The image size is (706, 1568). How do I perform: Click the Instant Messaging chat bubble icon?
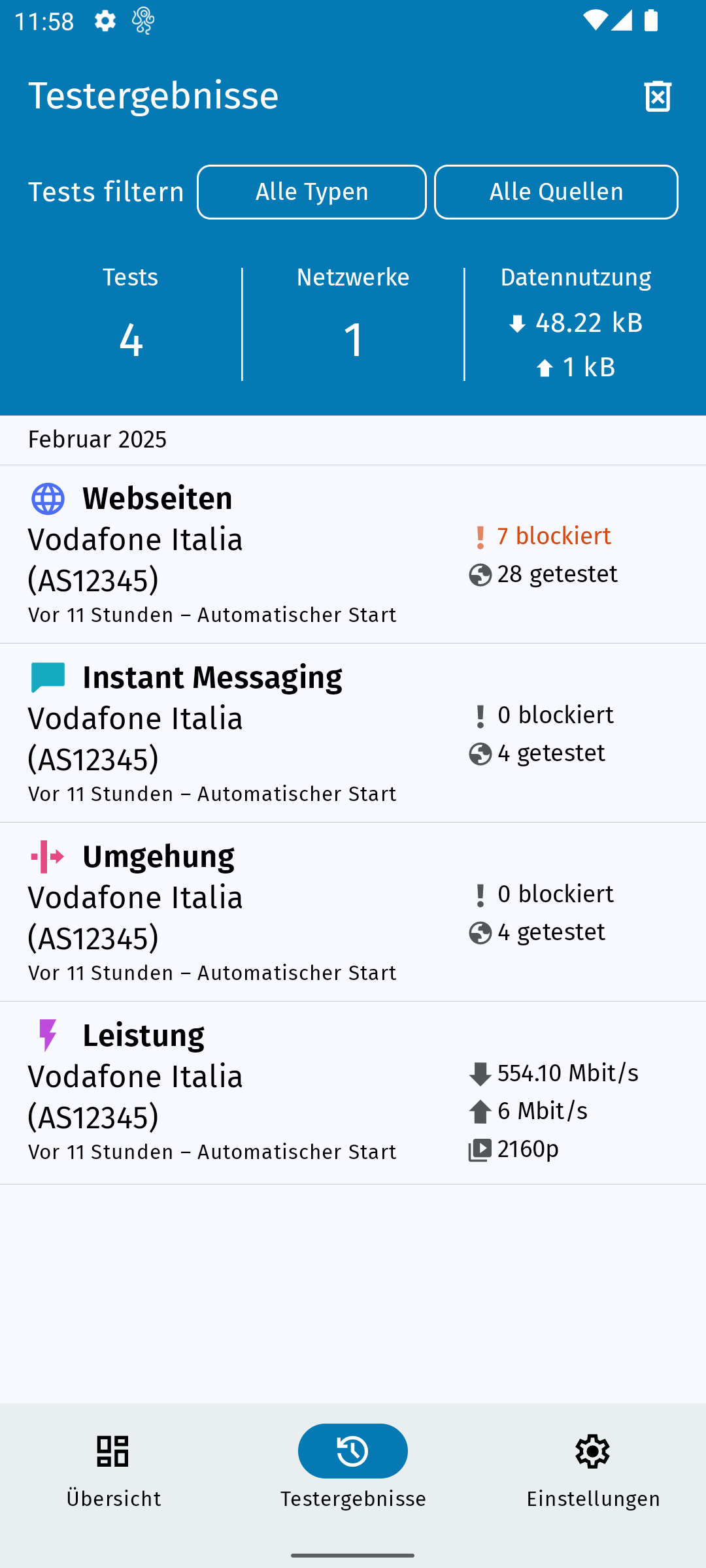(48, 678)
